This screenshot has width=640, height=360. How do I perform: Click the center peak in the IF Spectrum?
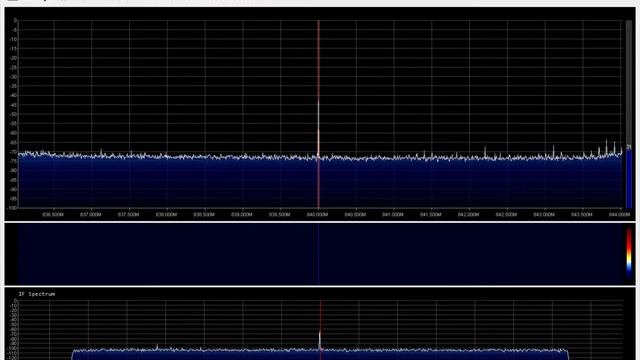point(320,341)
